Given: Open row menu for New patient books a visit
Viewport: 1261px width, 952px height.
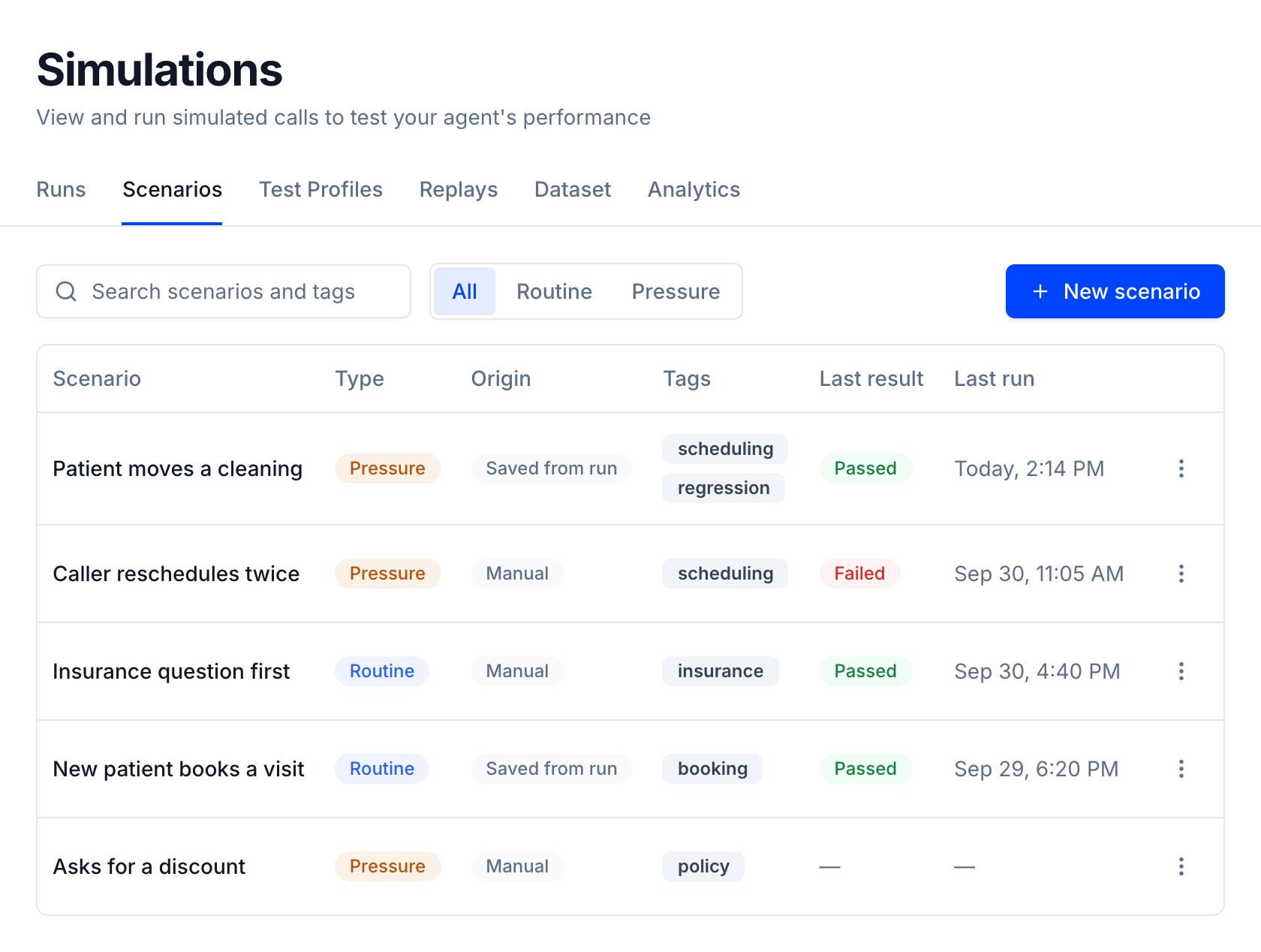Looking at the screenshot, I should pos(1181,769).
